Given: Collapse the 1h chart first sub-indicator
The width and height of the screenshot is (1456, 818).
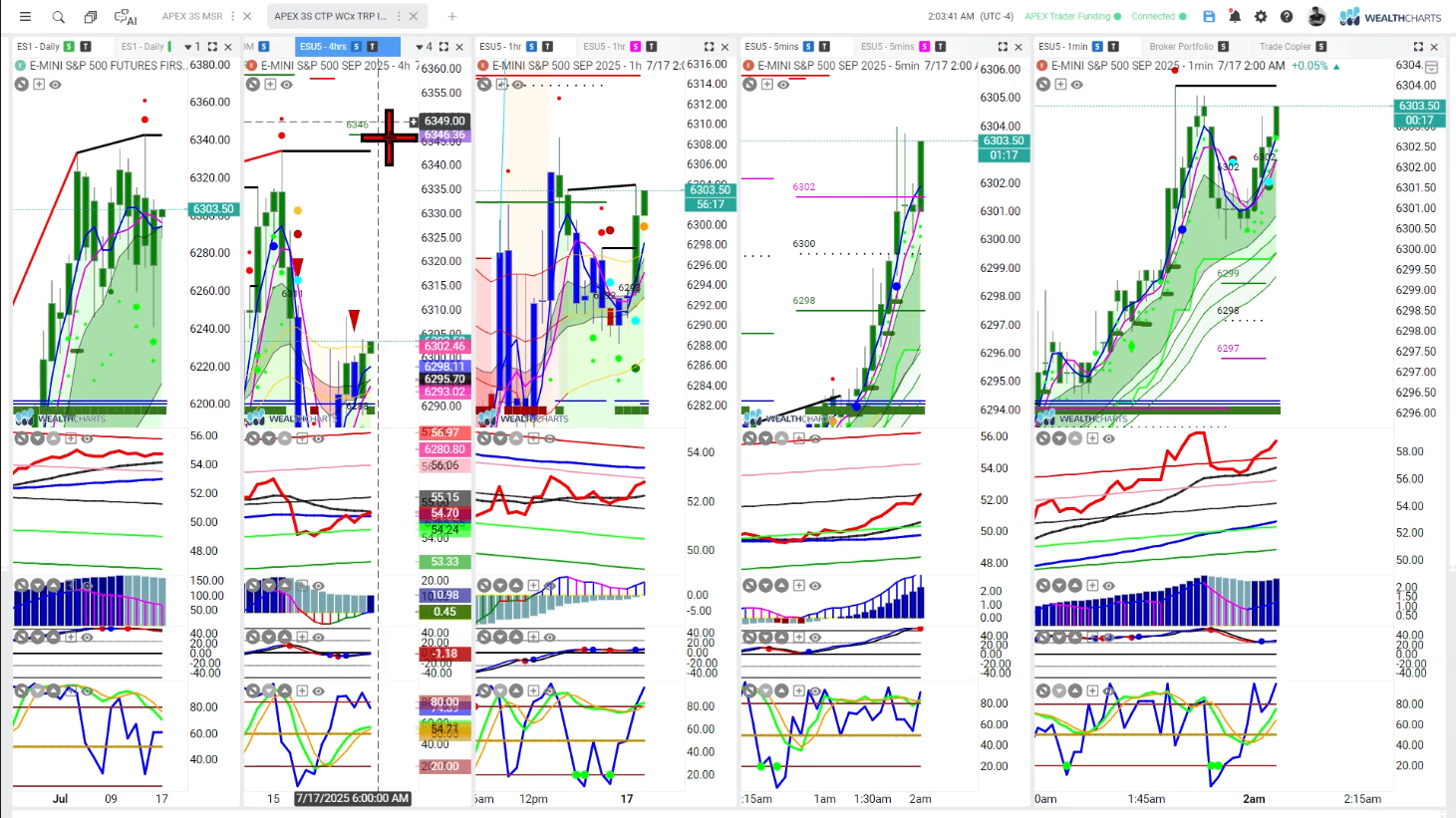Looking at the screenshot, I should coord(484,438).
